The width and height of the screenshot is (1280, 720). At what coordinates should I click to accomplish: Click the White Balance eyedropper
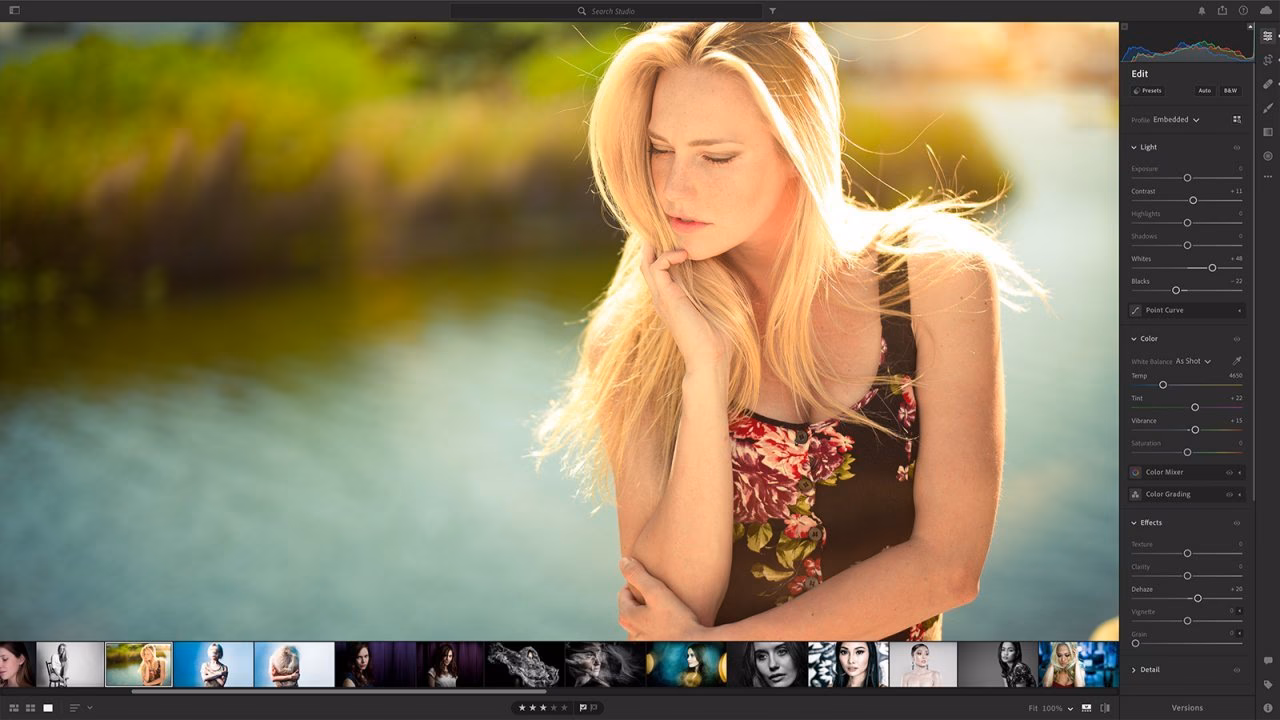click(1237, 361)
